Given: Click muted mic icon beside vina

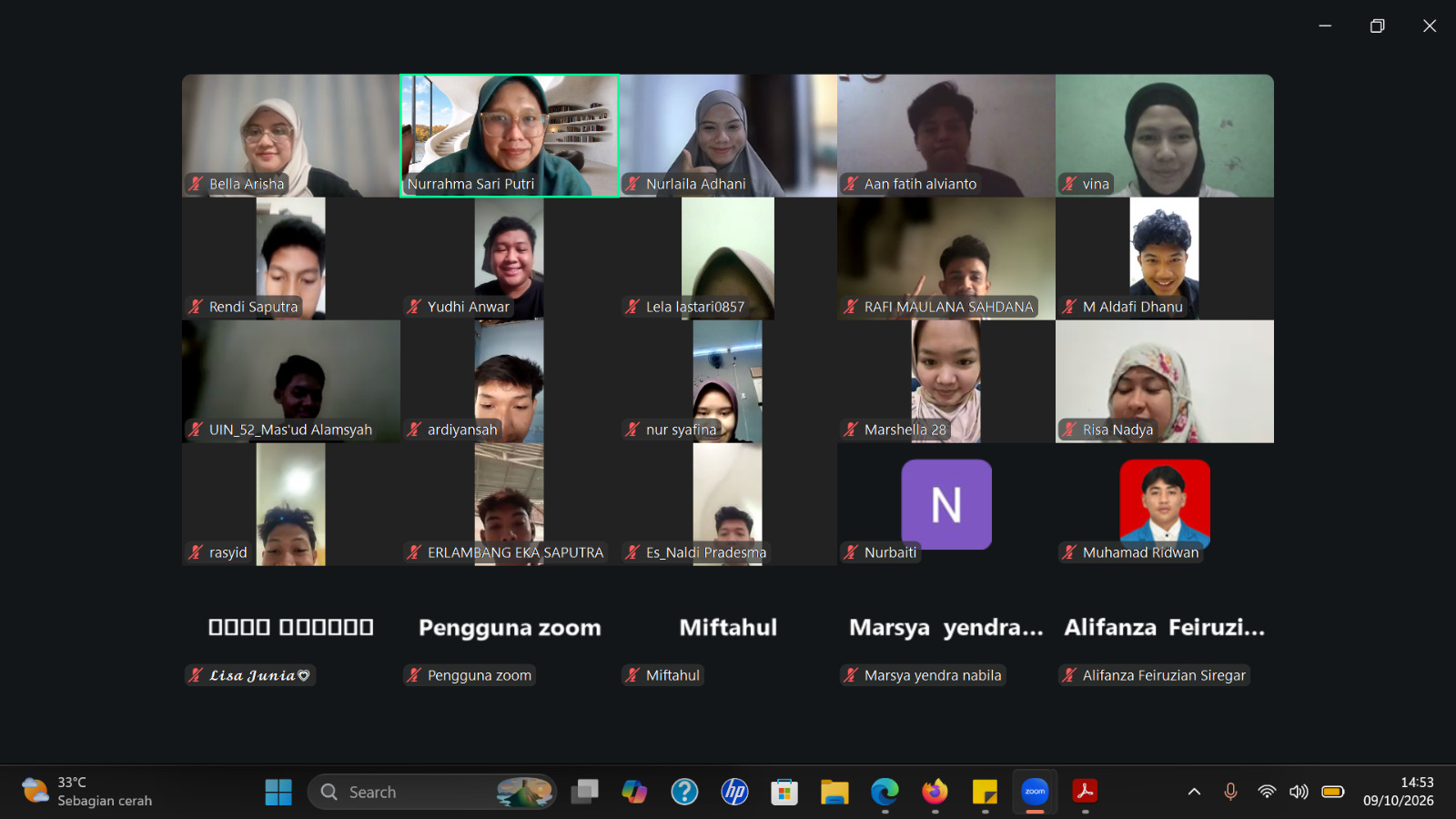Looking at the screenshot, I should click(1069, 184).
